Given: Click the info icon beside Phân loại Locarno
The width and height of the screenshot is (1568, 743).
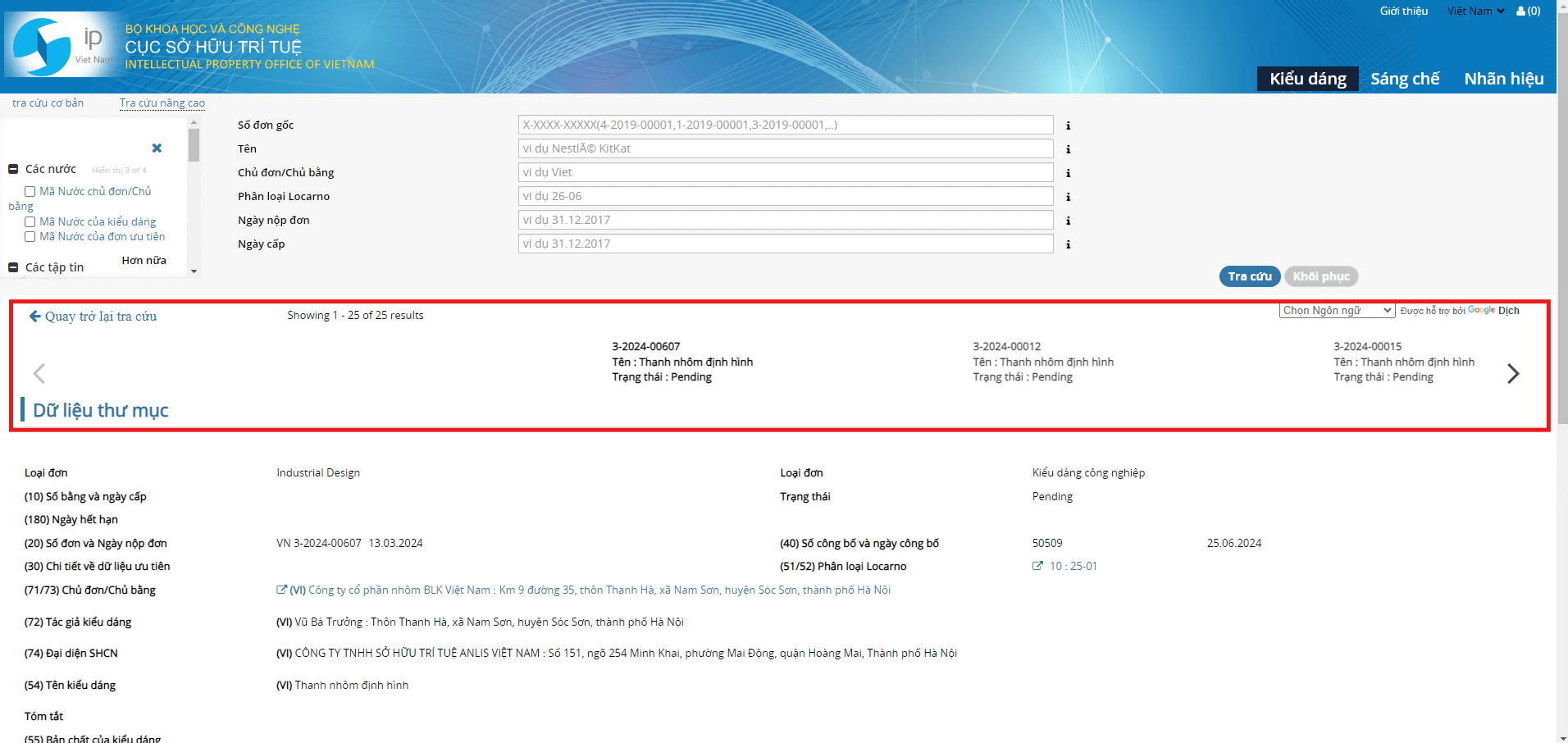Looking at the screenshot, I should click(x=1068, y=197).
